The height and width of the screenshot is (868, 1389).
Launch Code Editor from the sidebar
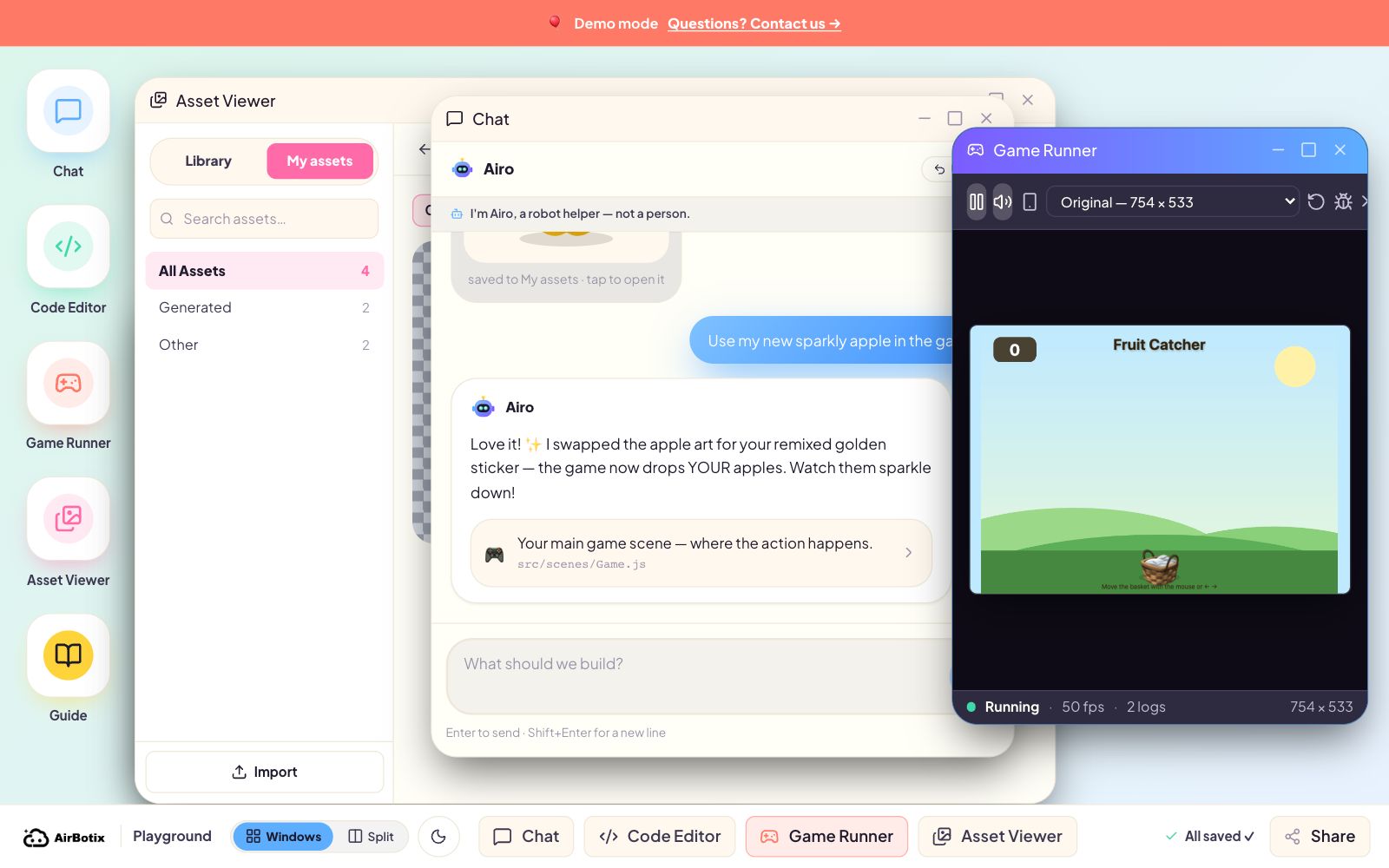[68, 247]
